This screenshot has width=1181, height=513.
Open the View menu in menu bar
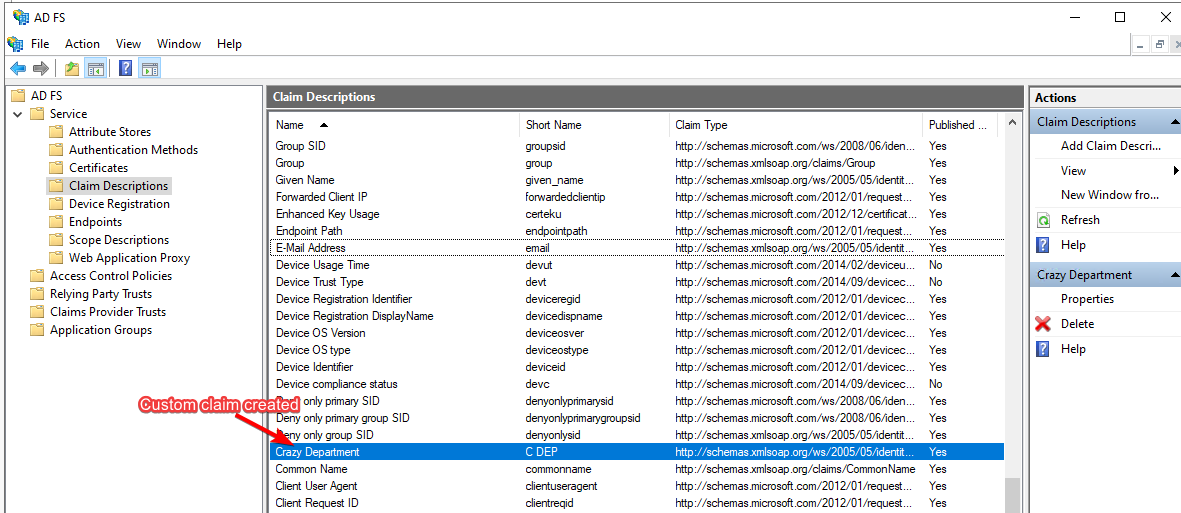point(128,44)
